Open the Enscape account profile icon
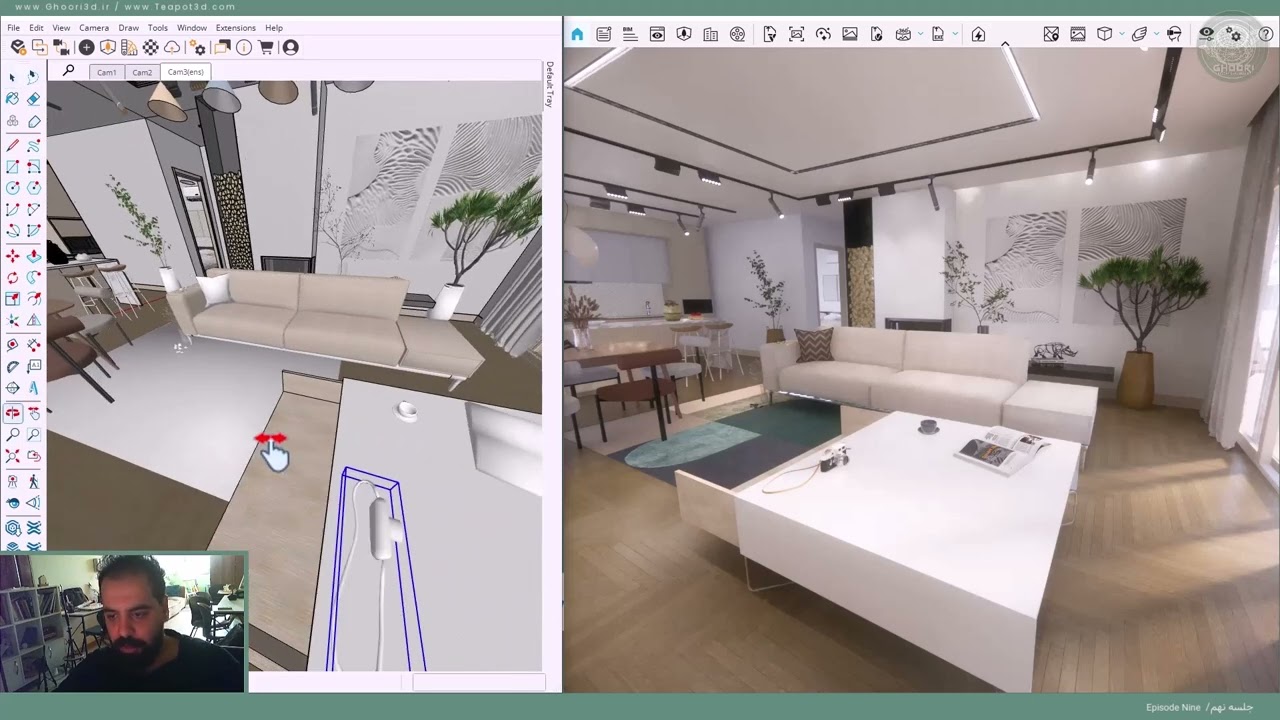 290,47
